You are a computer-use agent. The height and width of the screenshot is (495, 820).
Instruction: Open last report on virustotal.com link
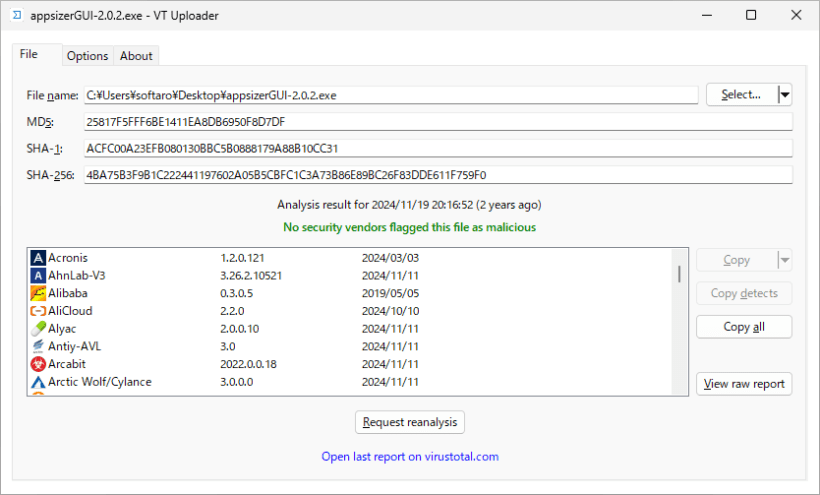[x=410, y=456]
